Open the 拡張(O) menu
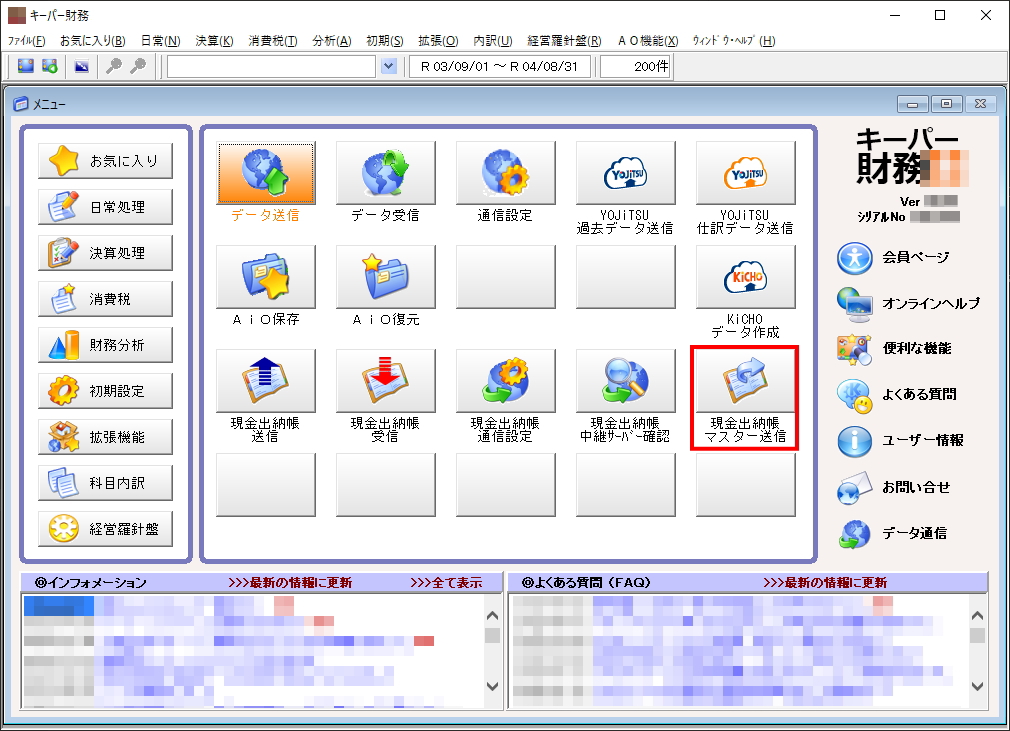The image size is (1010, 731). (438, 41)
